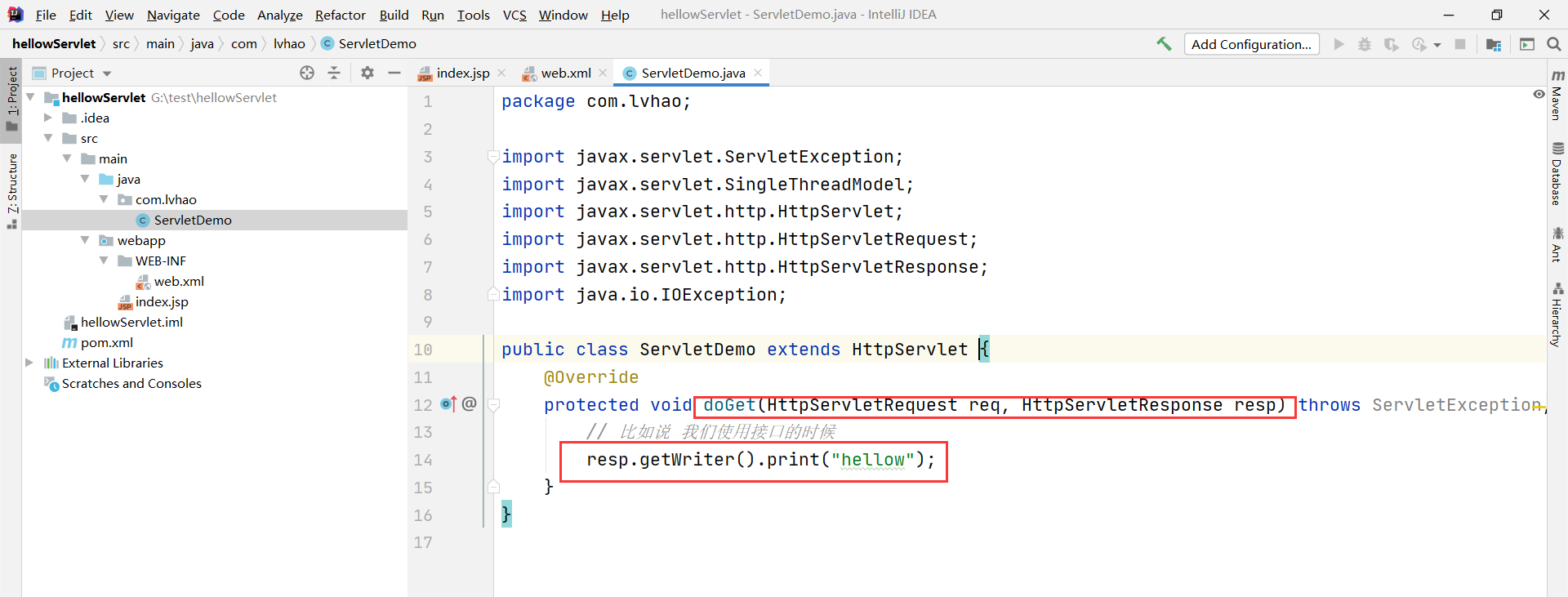Close the ServletDemo.java tab
Viewport: 1568px width, 597px height.
(758, 73)
